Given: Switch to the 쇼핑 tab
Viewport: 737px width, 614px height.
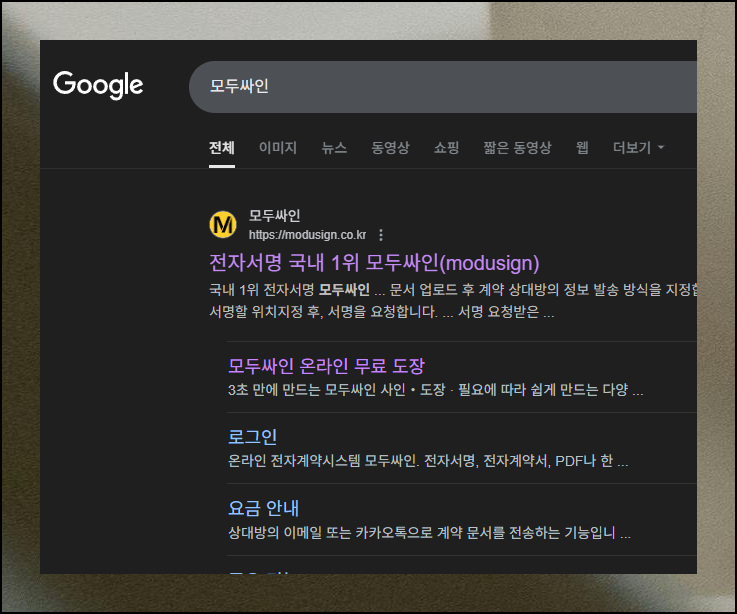Looking at the screenshot, I should pos(447,148).
